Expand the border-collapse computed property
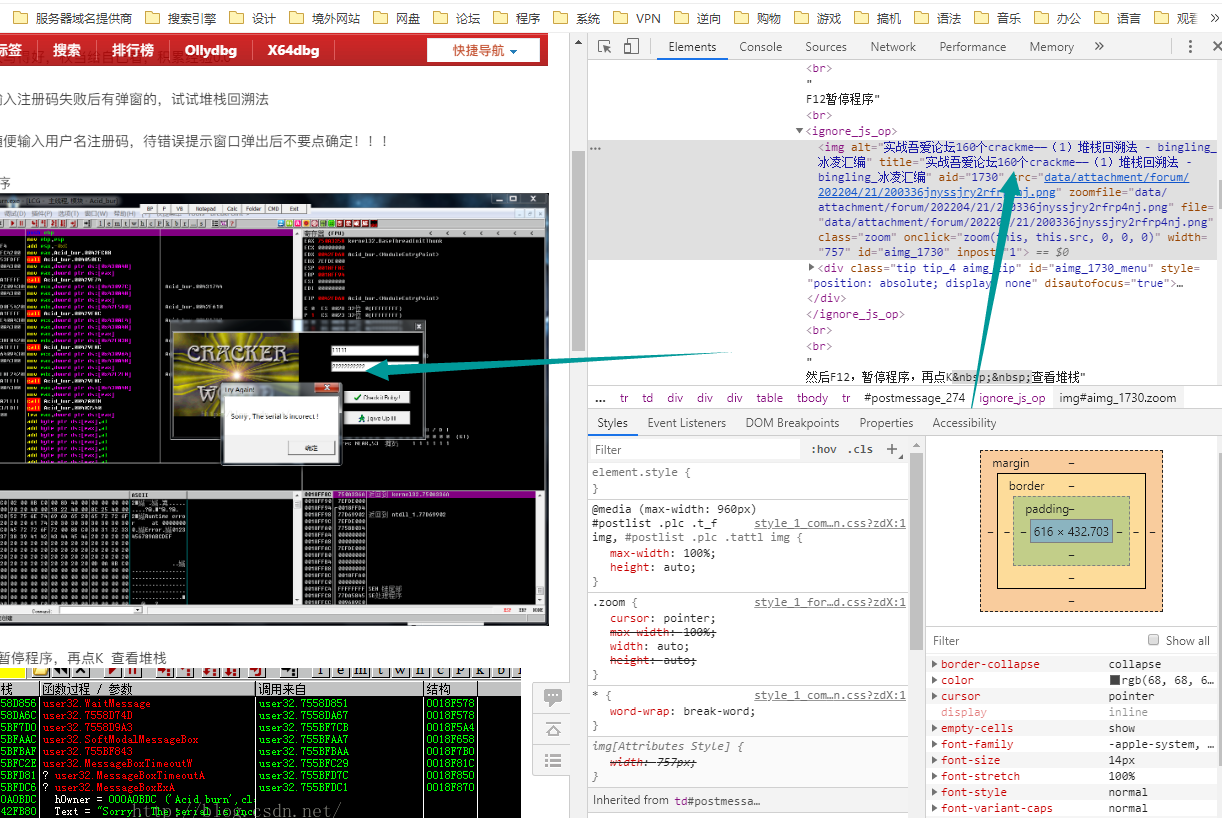This screenshot has width=1222, height=818. (935, 664)
